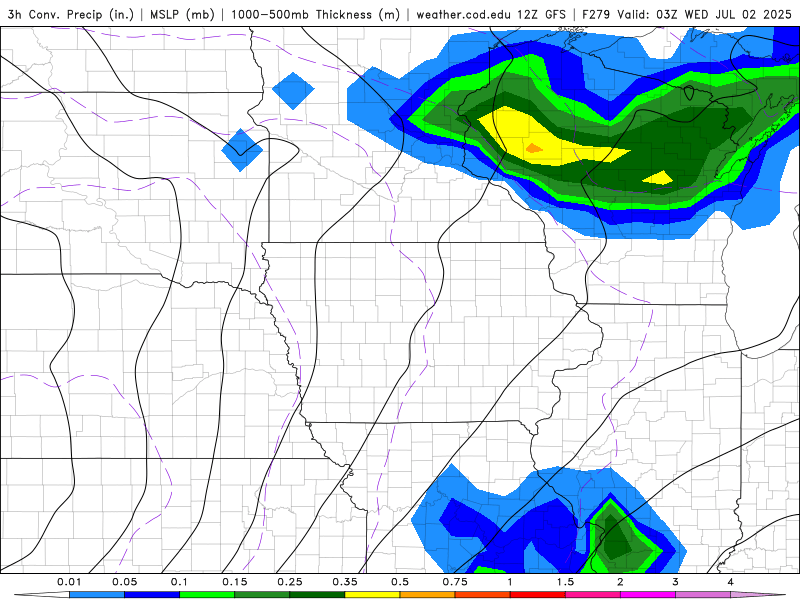Click the yellow 0.35–0.5 legend swatch
The width and height of the screenshot is (800, 600).
372,595
